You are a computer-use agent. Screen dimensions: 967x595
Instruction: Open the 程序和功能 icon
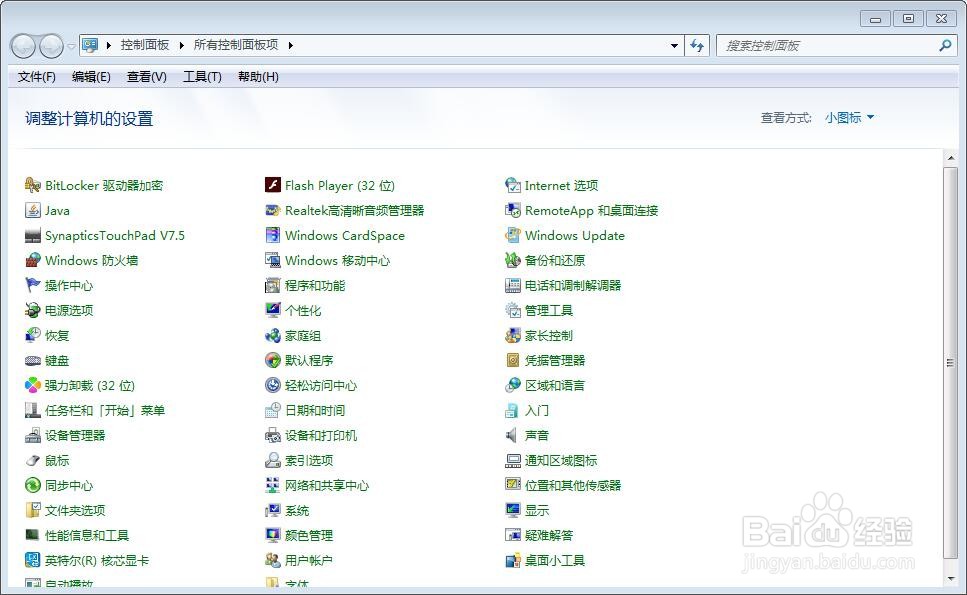(273, 285)
